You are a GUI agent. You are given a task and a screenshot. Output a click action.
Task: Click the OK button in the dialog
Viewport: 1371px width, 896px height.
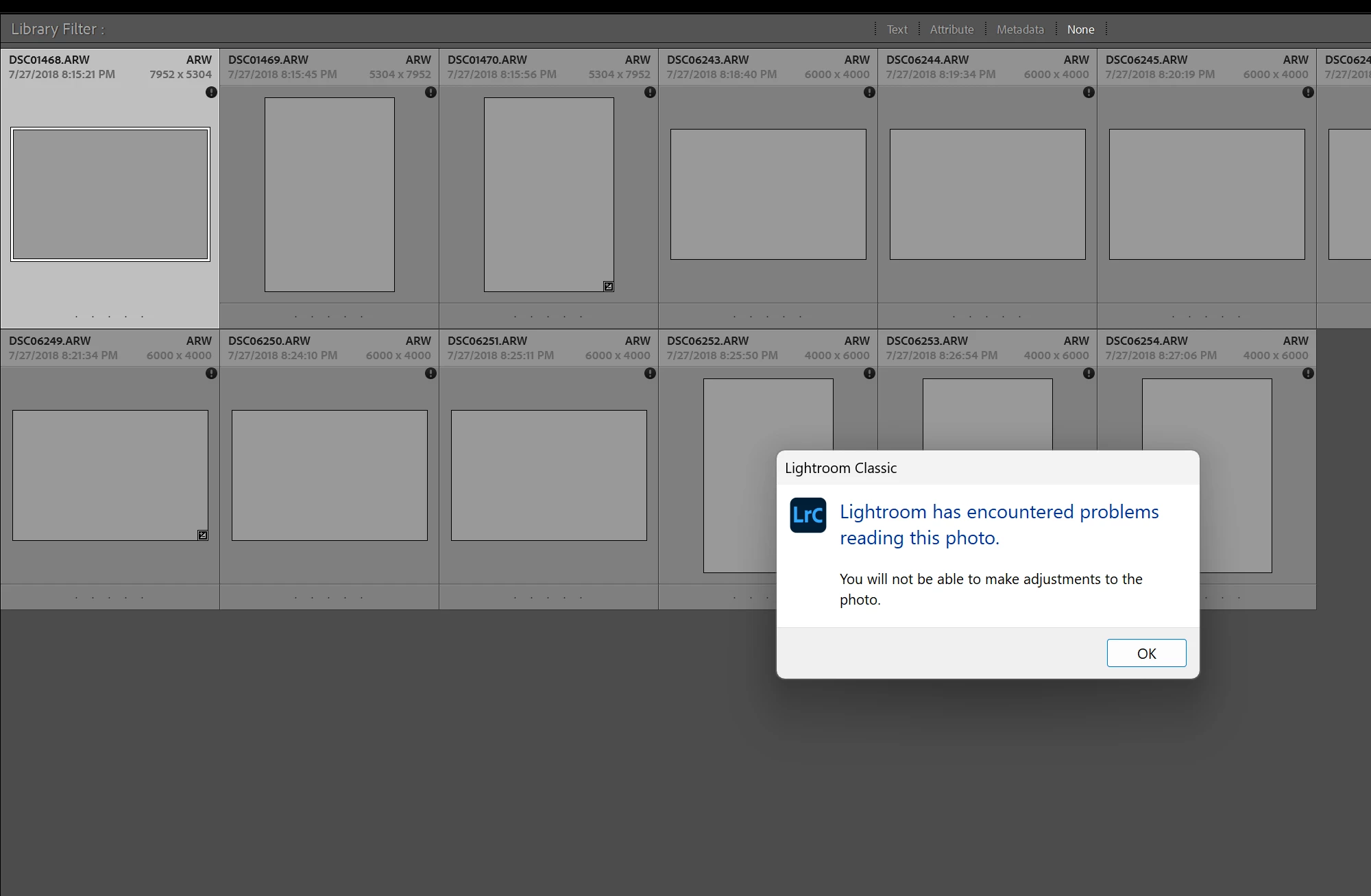1146,653
